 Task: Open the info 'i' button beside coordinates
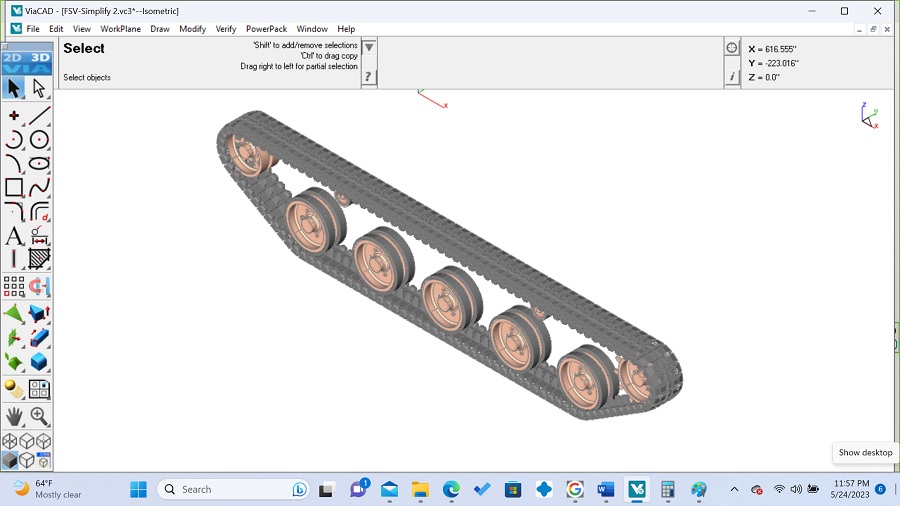click(732, 76)
